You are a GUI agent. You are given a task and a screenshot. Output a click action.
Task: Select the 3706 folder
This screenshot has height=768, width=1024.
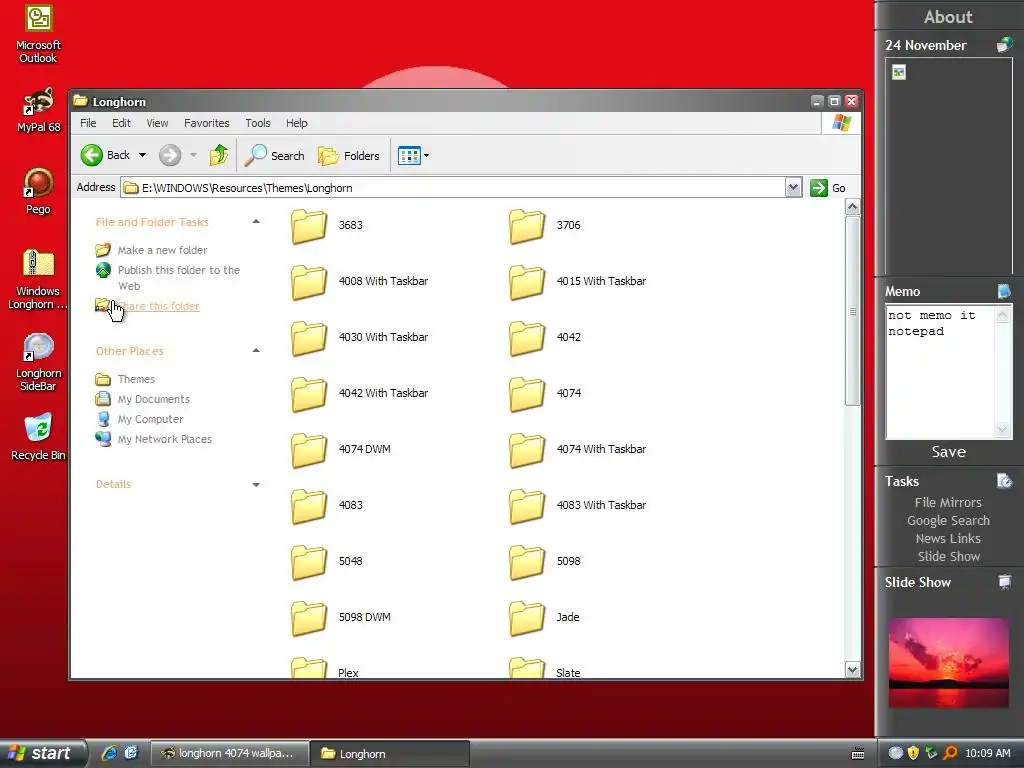click(x=545, y=225)
